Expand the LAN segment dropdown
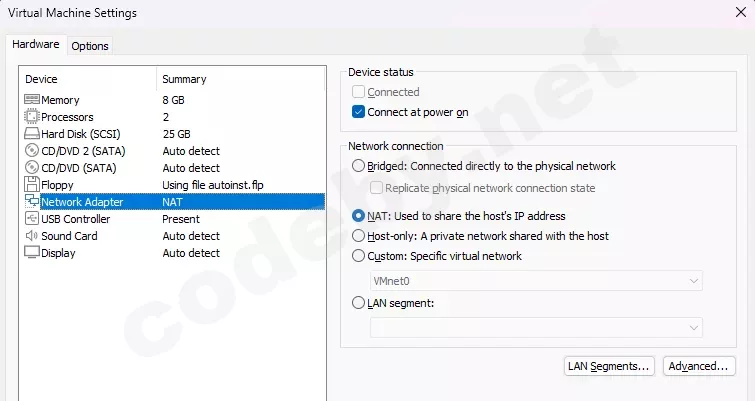The width and height of the screenshot is (755, 401). [x=535, y=327]
